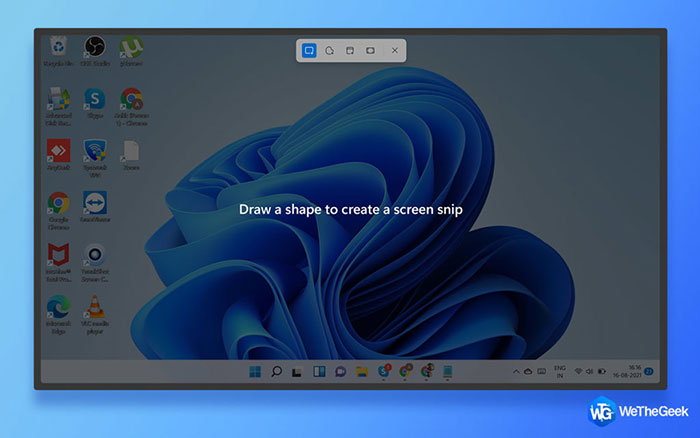Open taskbar Search magnifier
Viewport: 700px width, 438px height.
[276, 372]
